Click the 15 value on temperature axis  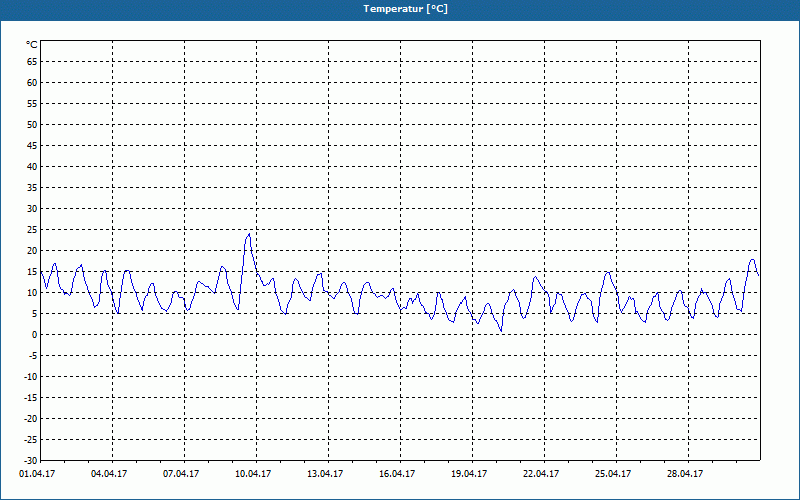(x=32, y=271)
